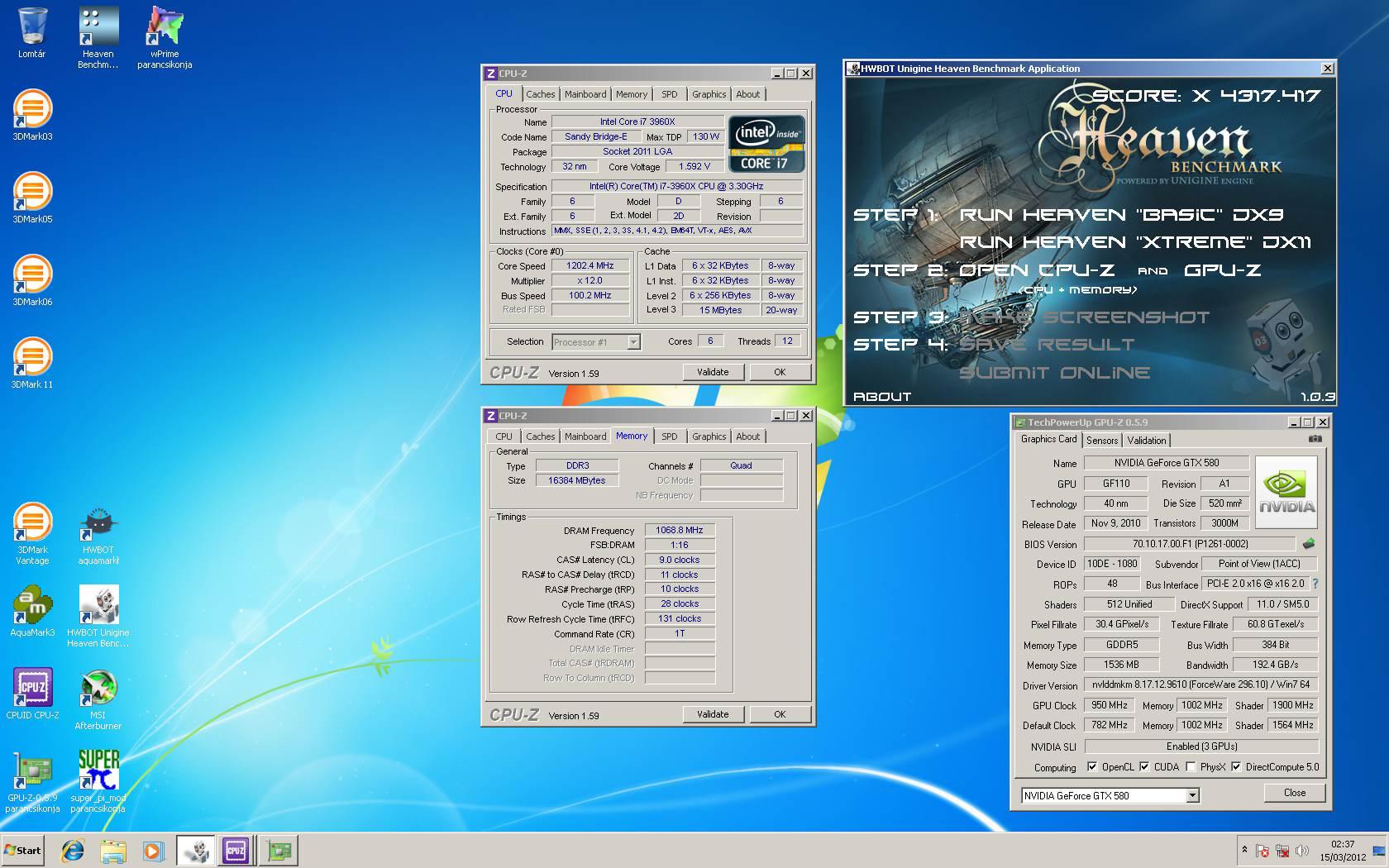1389x868 pixels.
Task: Open the GPU-Z 0.5.9 parancsikonja shortcut
Action: 32,781
